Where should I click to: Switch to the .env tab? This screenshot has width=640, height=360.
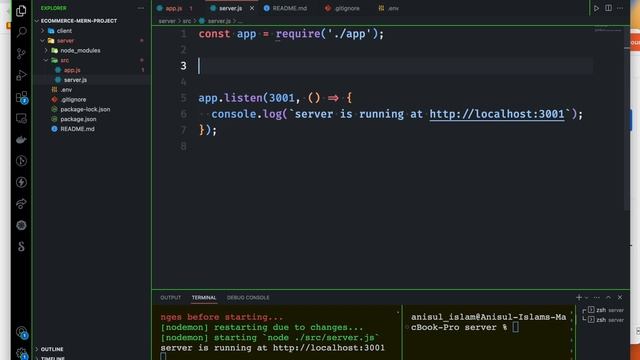[x=393, y=8]
